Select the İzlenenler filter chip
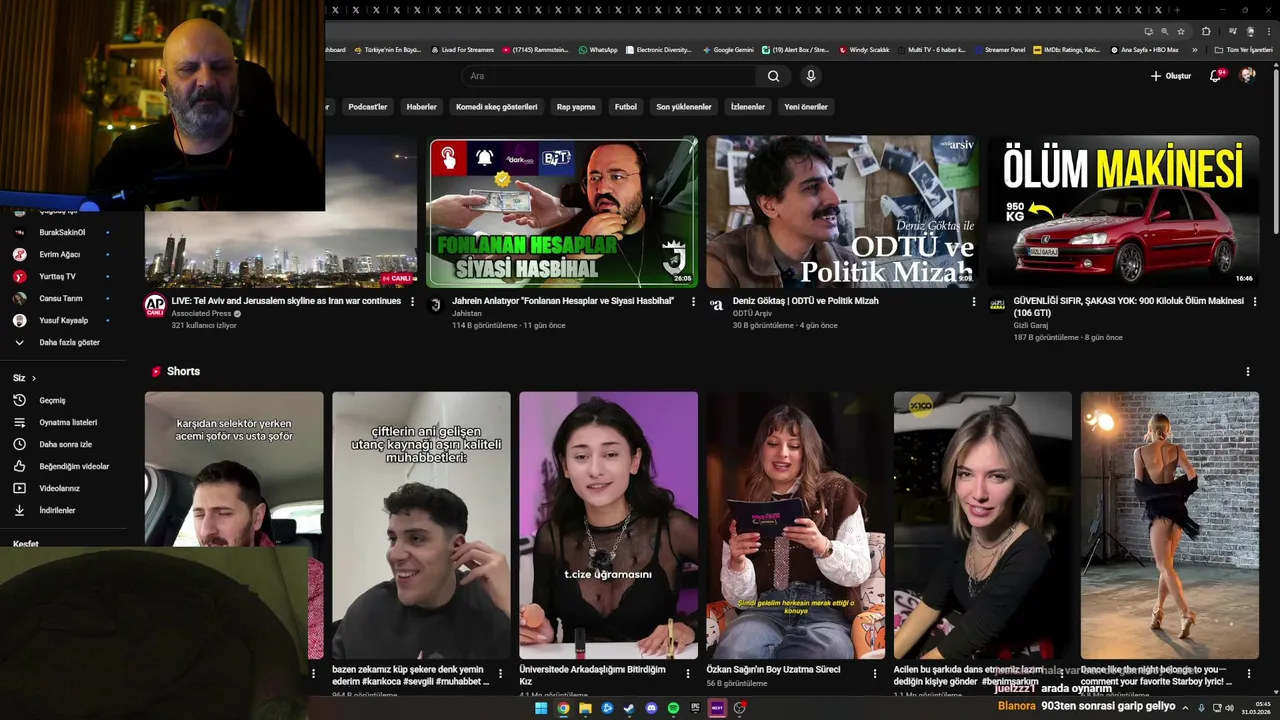This screenshot has width=1280, height=720. [x=747, y=107]
